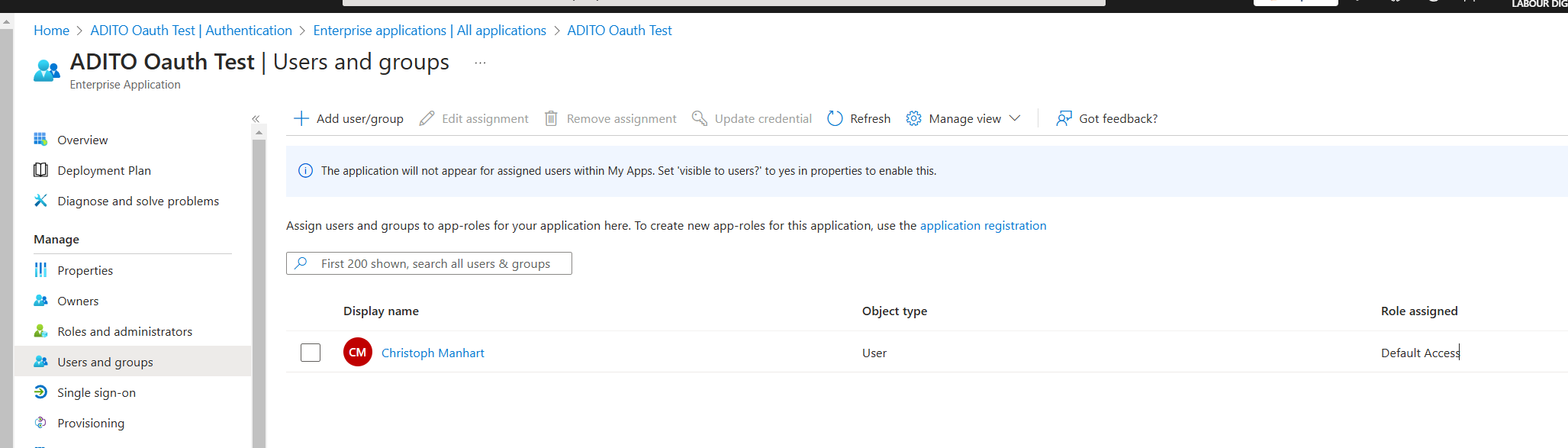This screenshot has width=1568, height=448.
Task: Tick the checkbox for Christoph Manhart
Action: pos(311,353)
